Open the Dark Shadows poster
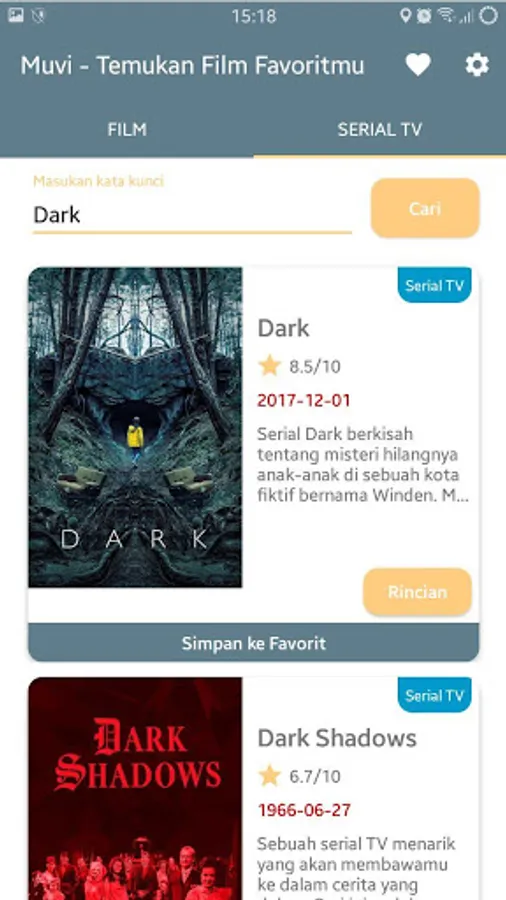Image resolution: width=506 pixels, height=900 pixels. click(x=135, y=789)
